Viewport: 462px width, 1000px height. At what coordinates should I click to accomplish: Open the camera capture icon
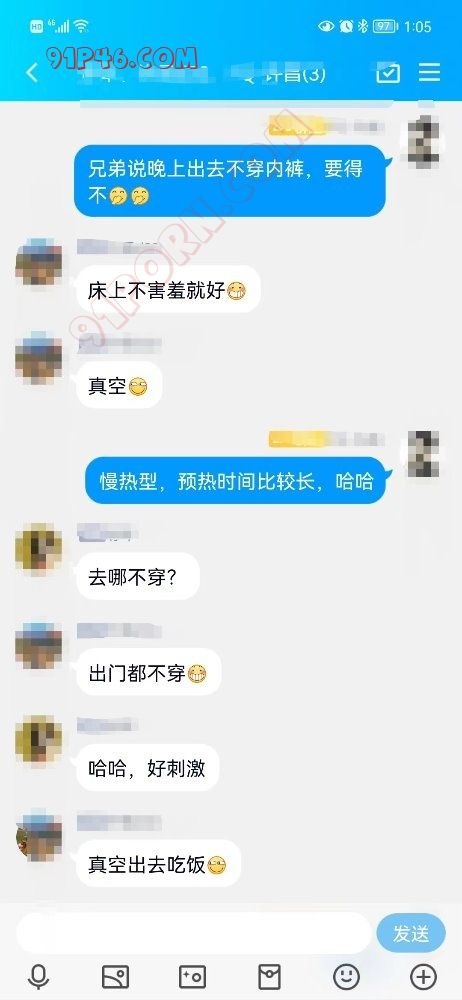point(192,976)
